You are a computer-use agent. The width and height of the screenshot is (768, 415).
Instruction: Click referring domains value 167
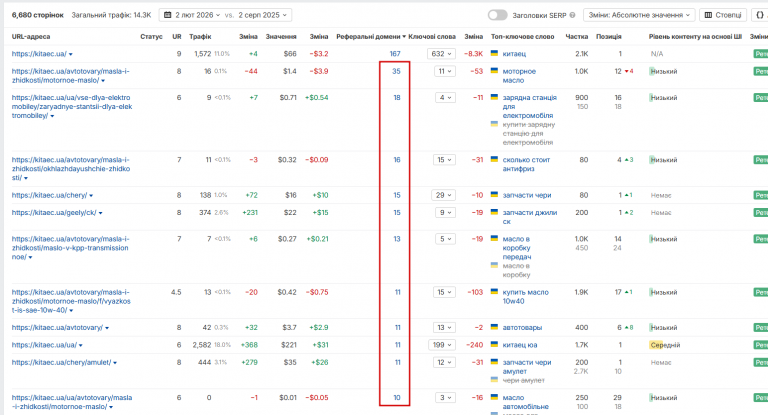(395, 54)
